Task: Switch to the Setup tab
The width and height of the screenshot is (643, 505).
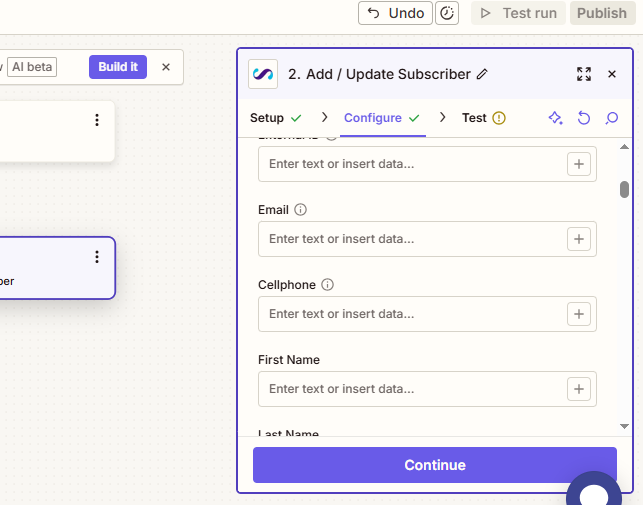Action: pos(267,118)
